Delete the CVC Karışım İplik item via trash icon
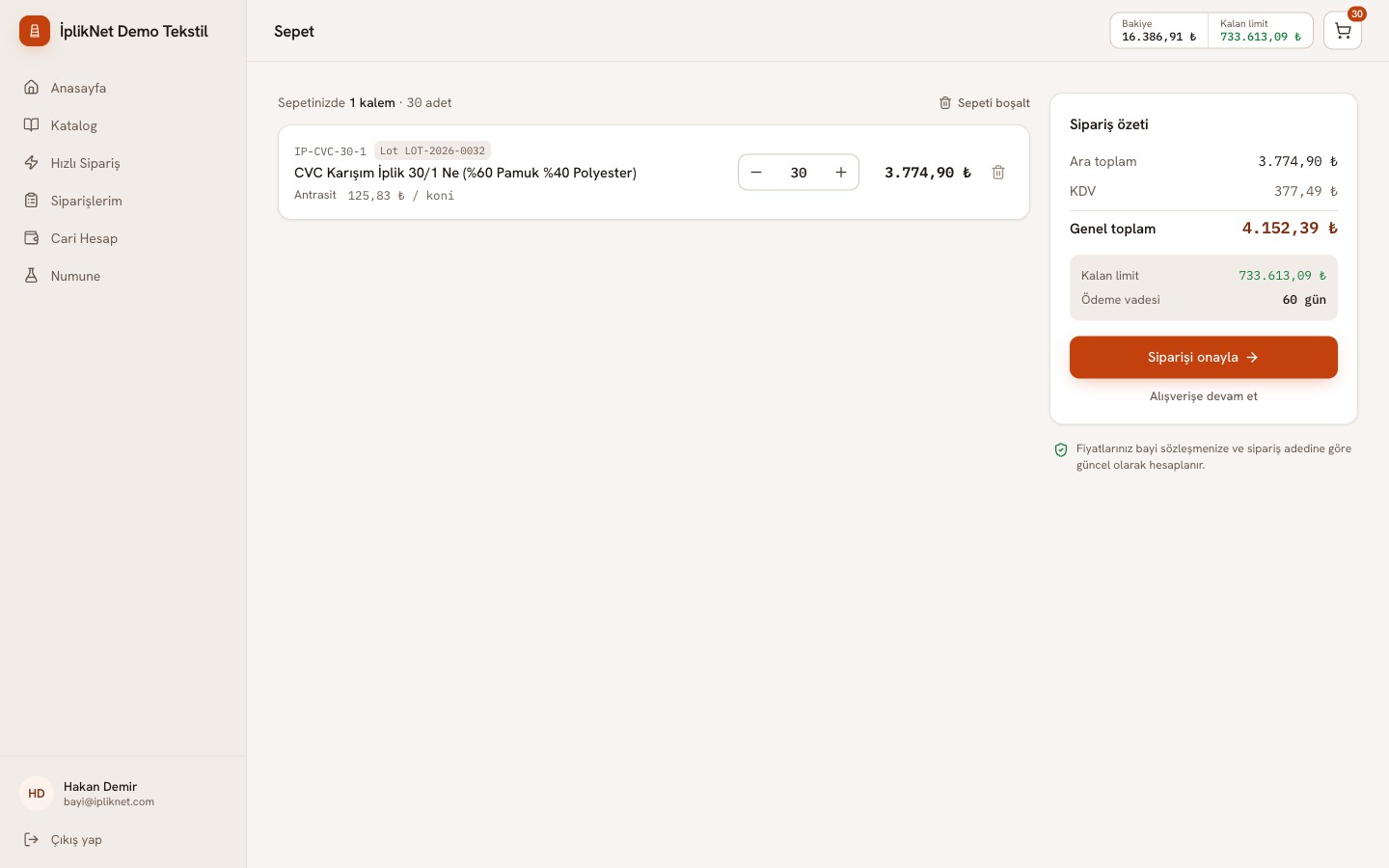 click(x=998, y=173)
